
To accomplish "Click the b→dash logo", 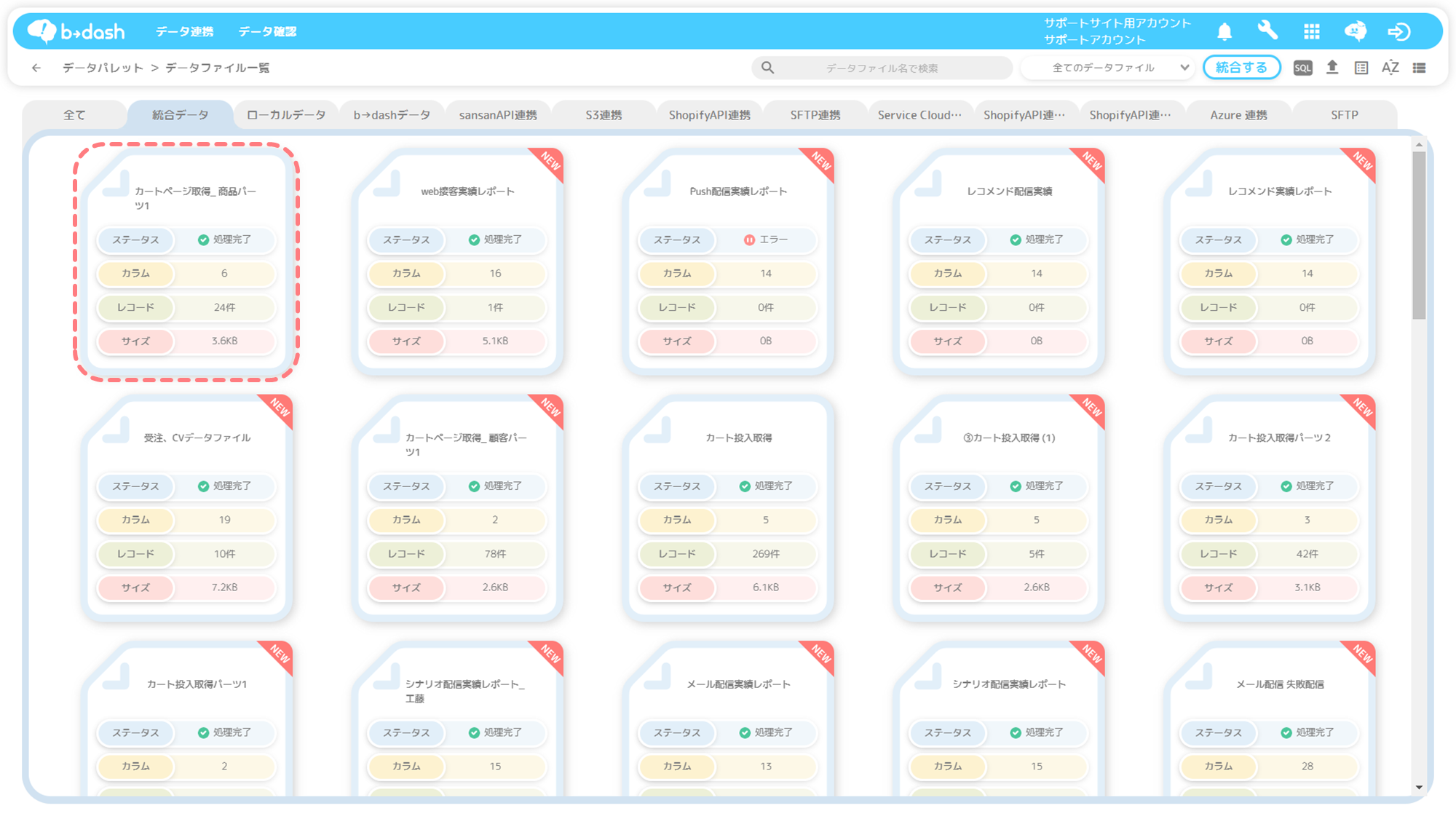I will [x=76, y=31].
